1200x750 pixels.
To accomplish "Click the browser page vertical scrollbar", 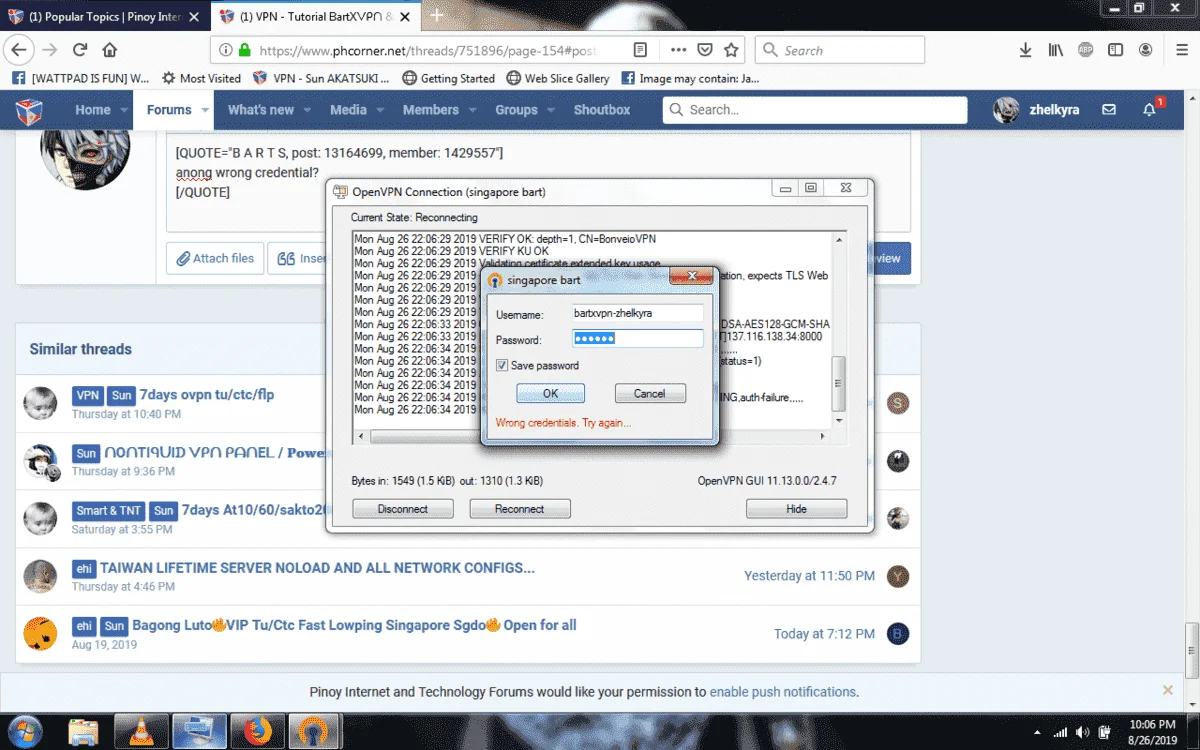I will (1192, 400).
